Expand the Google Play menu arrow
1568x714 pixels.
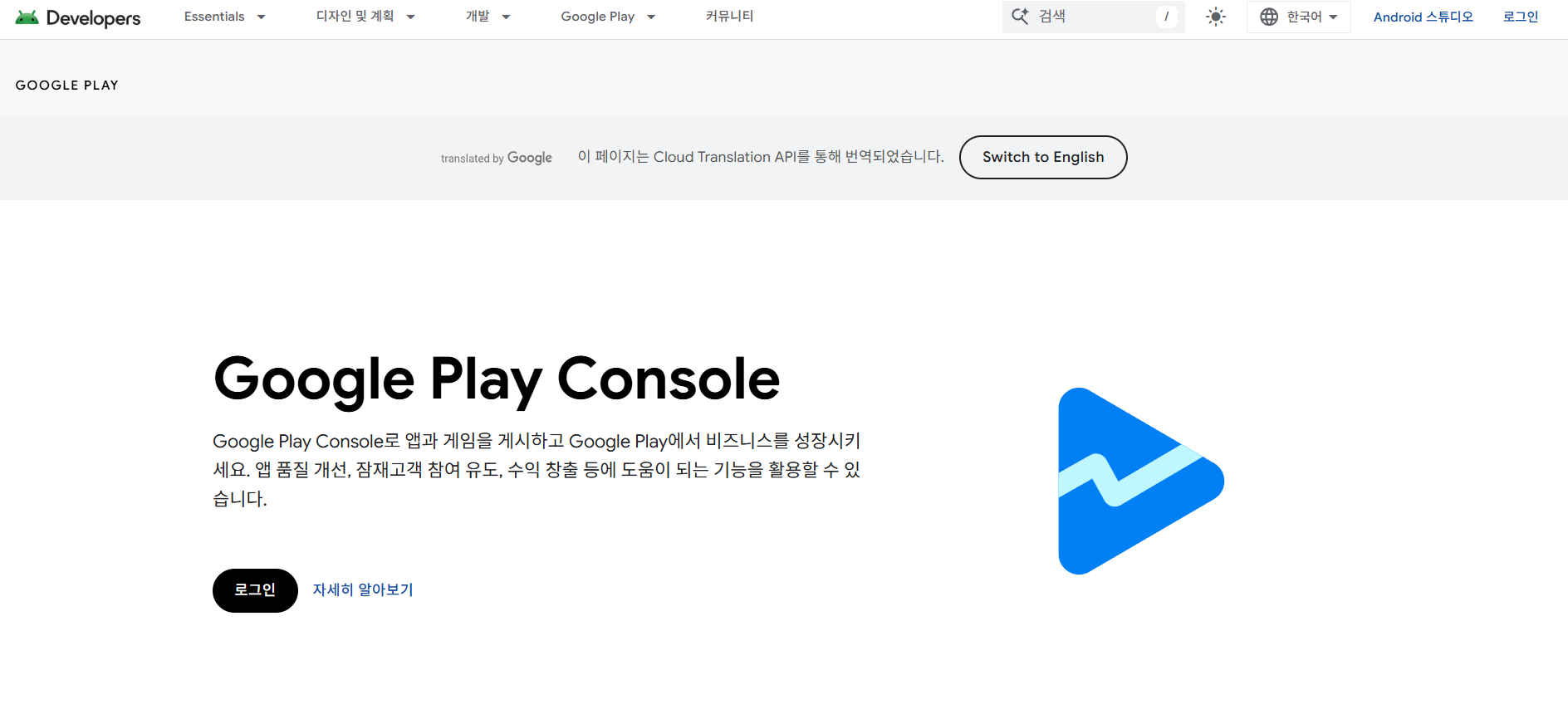tap(651, 17)
